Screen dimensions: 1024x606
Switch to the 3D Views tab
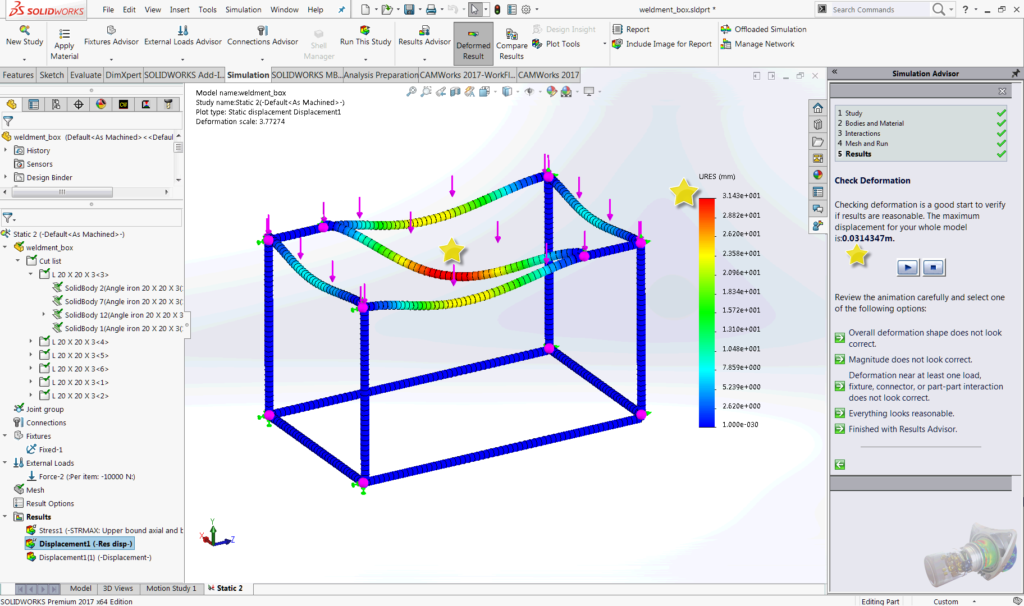[118, 588]
